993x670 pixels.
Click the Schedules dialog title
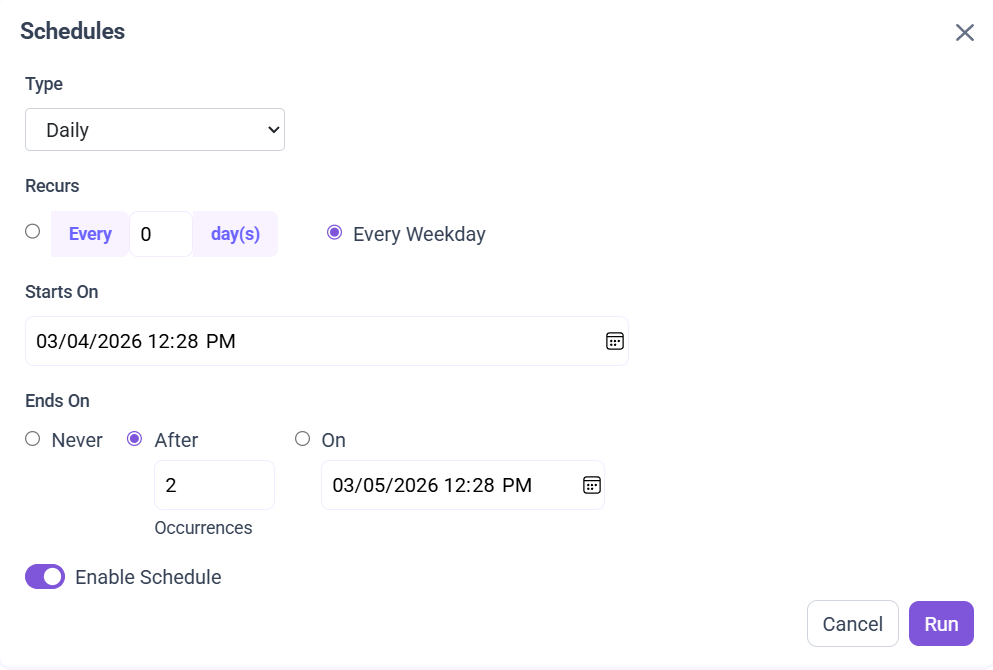tap(72, 31)
